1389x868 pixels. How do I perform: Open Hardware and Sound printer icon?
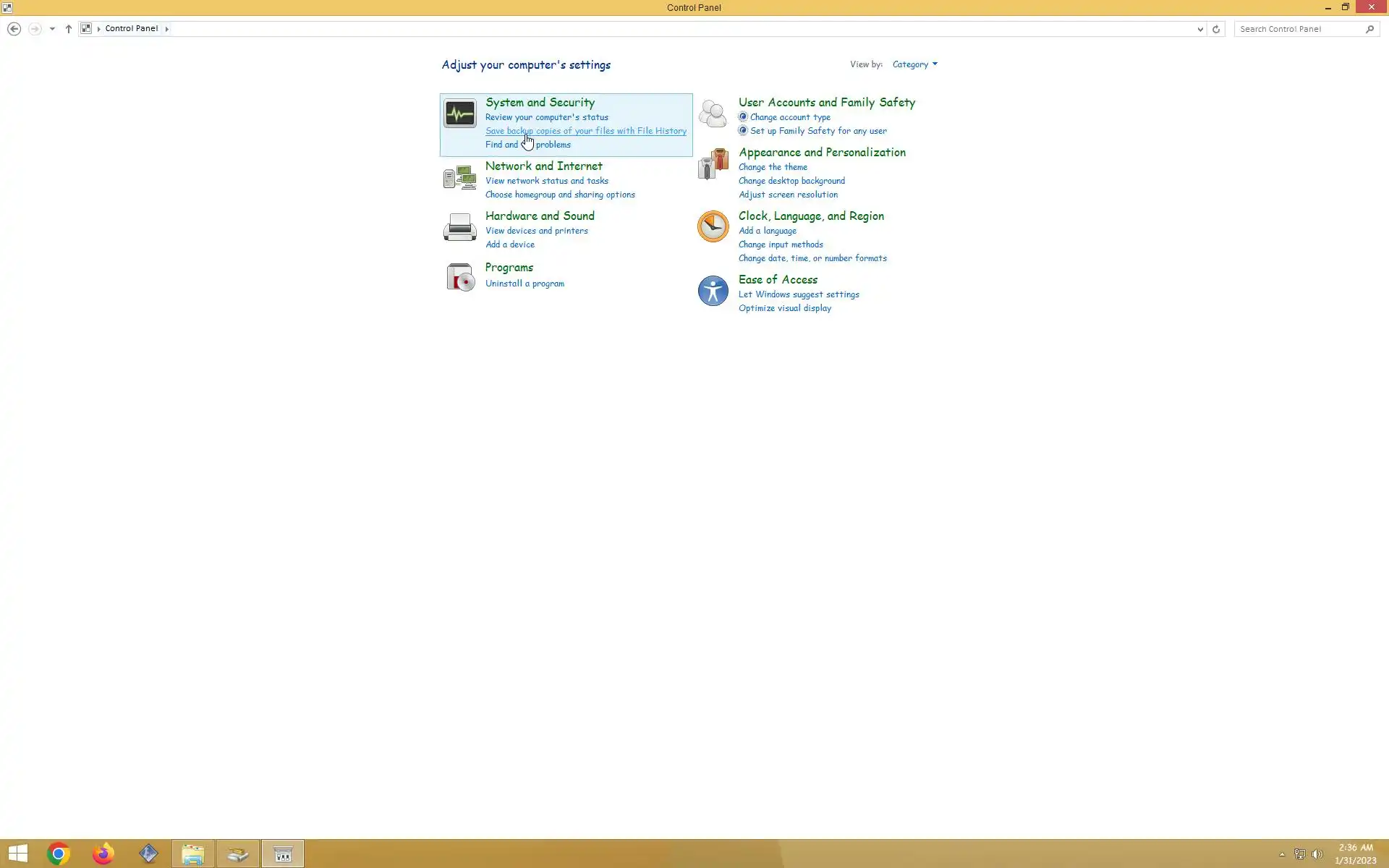(459, 227)
